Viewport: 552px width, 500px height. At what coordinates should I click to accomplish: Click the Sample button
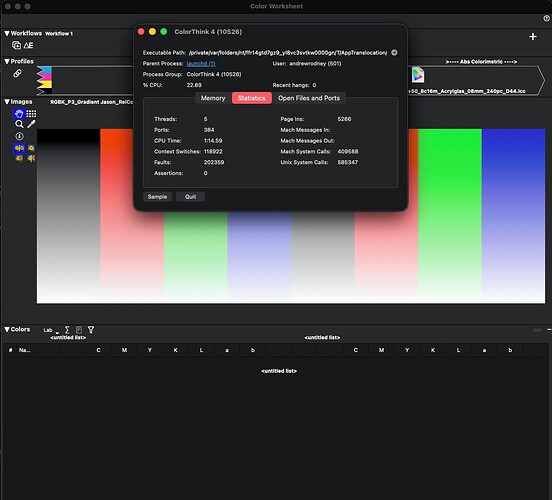click(157, 197)
